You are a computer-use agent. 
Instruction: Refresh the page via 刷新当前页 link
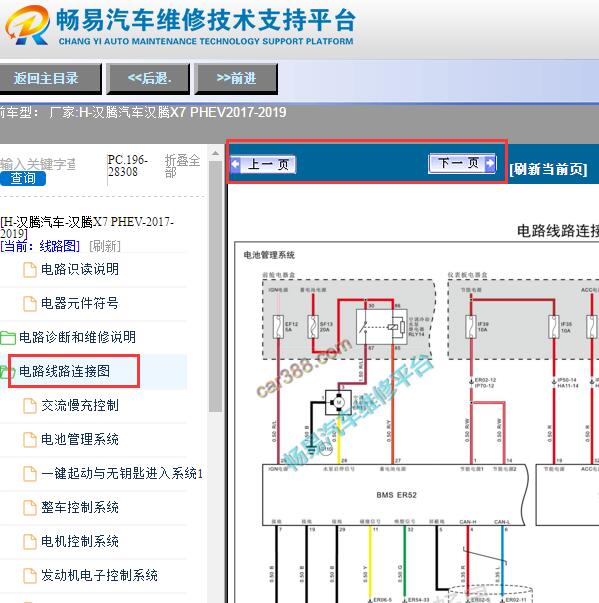coord(548,169)
